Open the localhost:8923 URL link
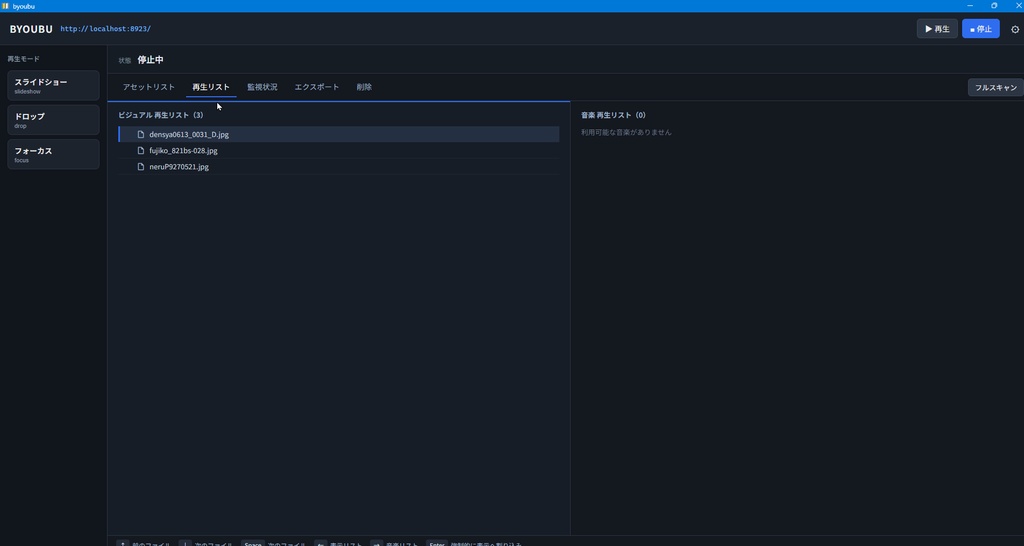The height and width of the screenshot is (546, 1024). point(105,29)
